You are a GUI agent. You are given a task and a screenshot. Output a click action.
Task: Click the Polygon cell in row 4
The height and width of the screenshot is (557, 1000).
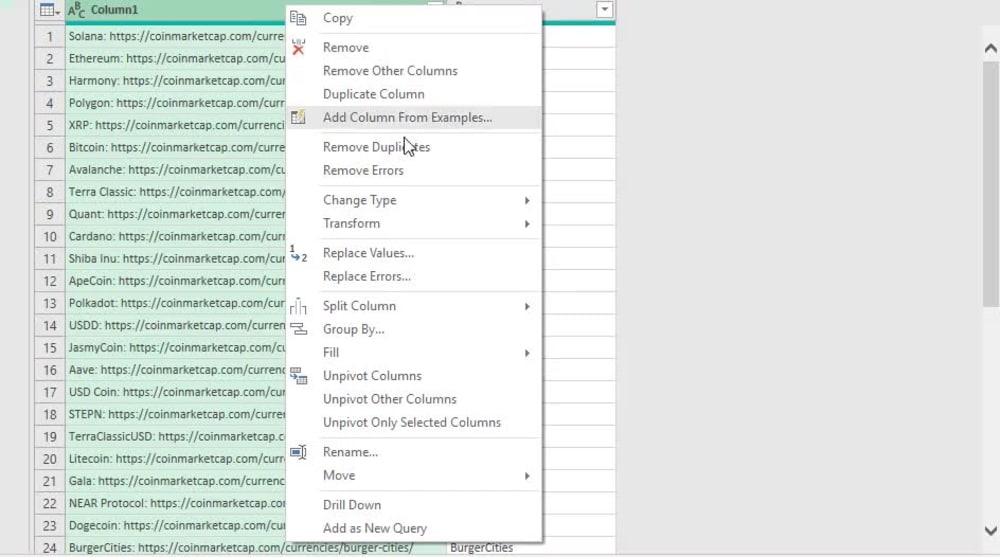175,103
